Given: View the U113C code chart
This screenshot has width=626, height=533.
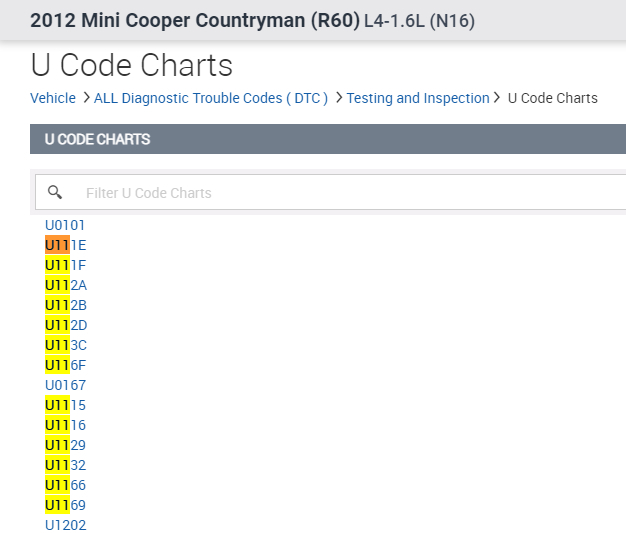Looking at the screenshot, I should point(66,345).
